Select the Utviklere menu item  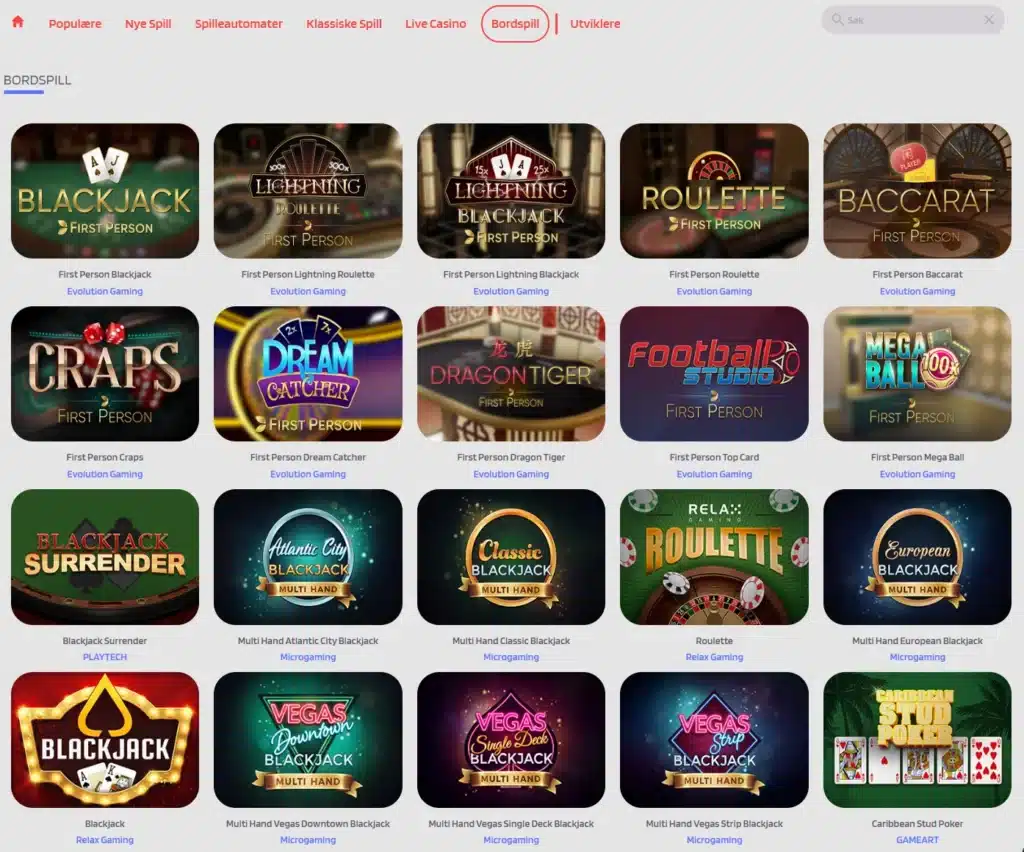coord(595,24)
